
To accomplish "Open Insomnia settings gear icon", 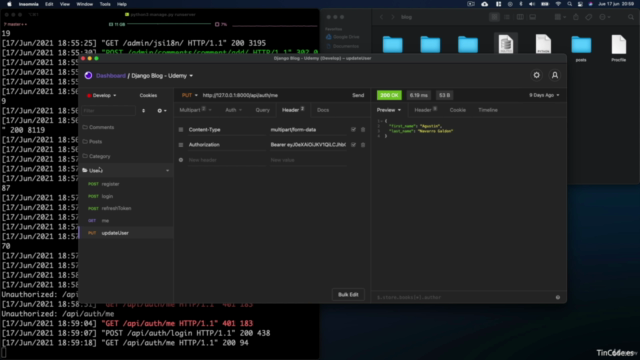I will tap(536, 75).
